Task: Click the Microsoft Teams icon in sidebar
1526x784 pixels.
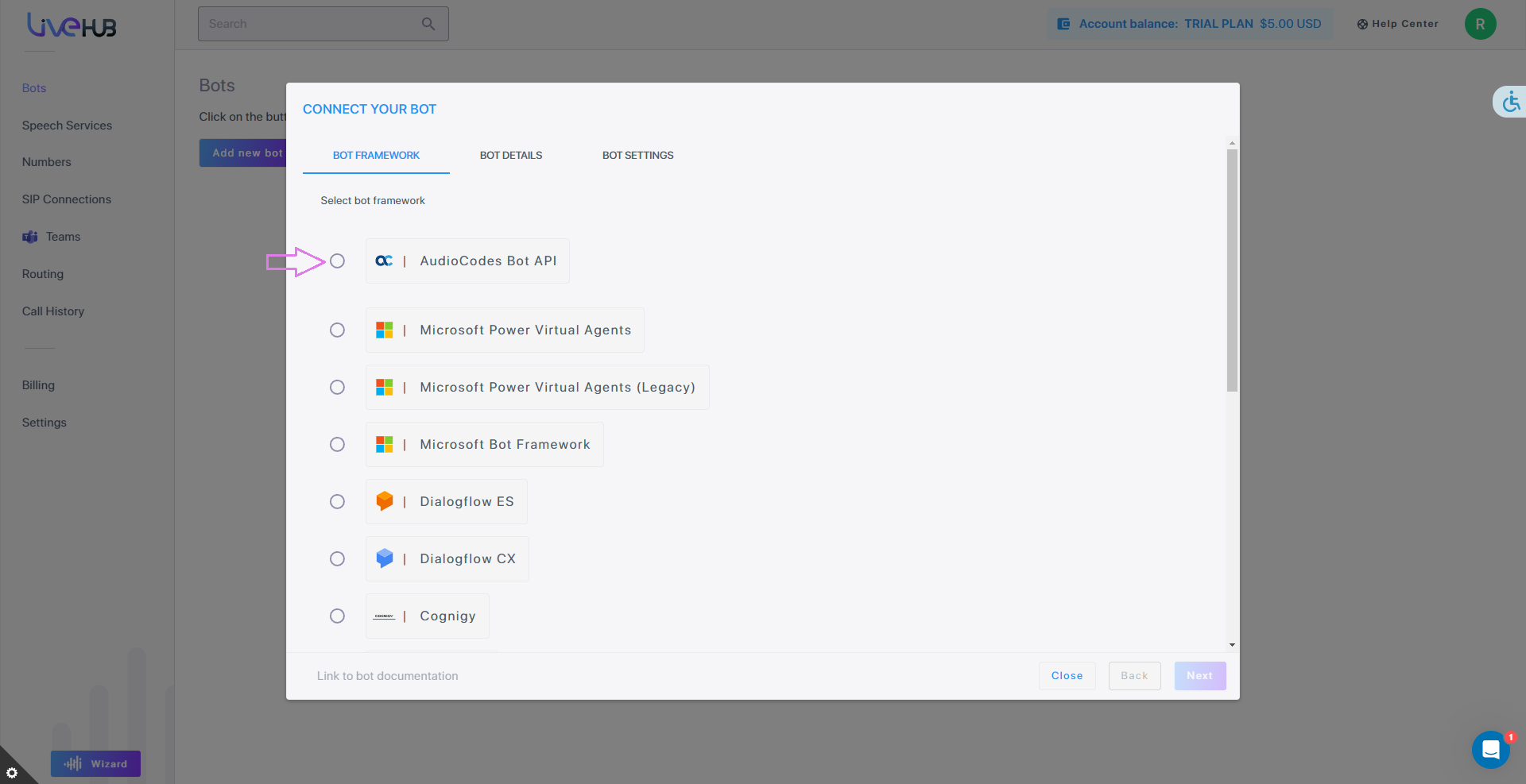Action: [30, 237]
